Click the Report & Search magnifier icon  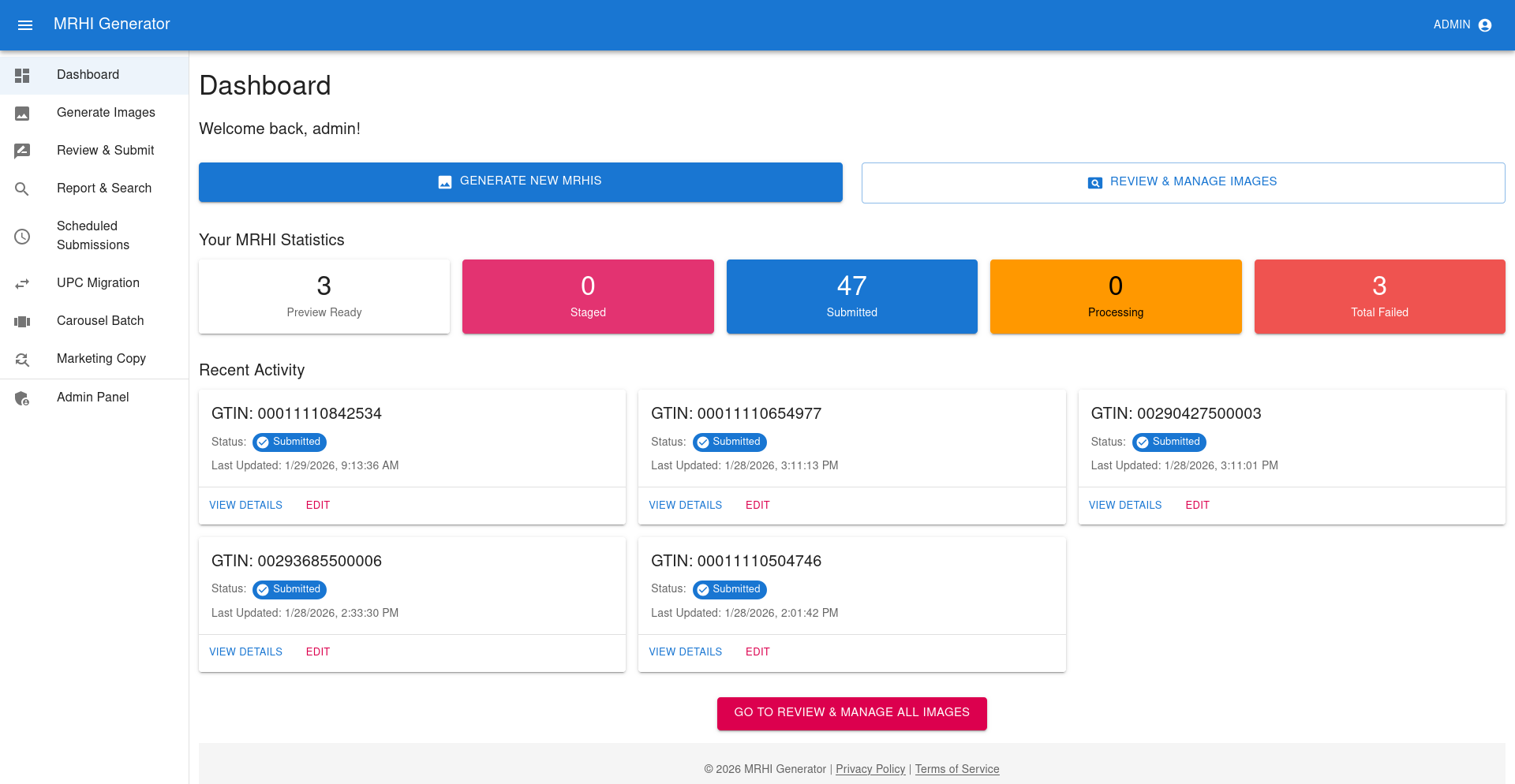pos(22,189)
